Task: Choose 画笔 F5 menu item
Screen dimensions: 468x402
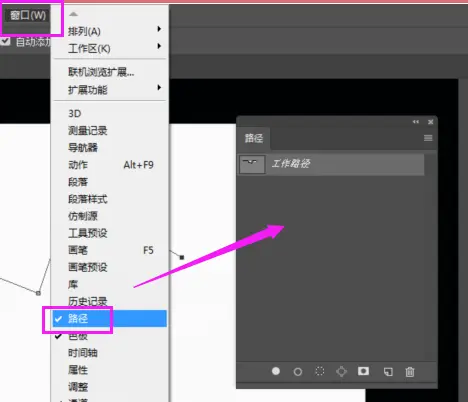Action: (110, 250)
